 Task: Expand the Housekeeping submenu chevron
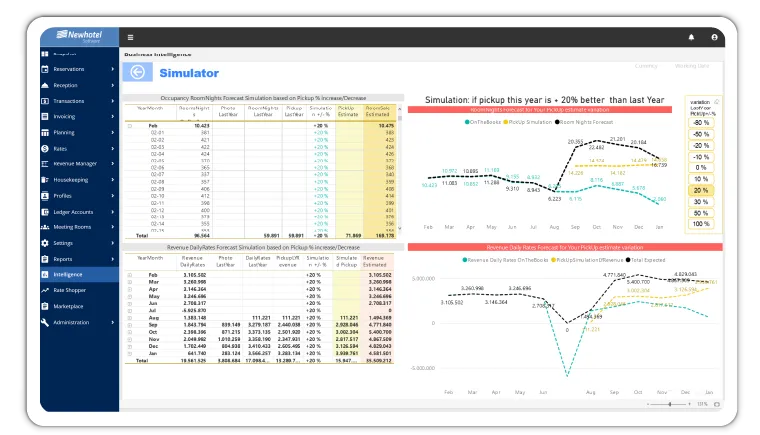tap(112, 180)
